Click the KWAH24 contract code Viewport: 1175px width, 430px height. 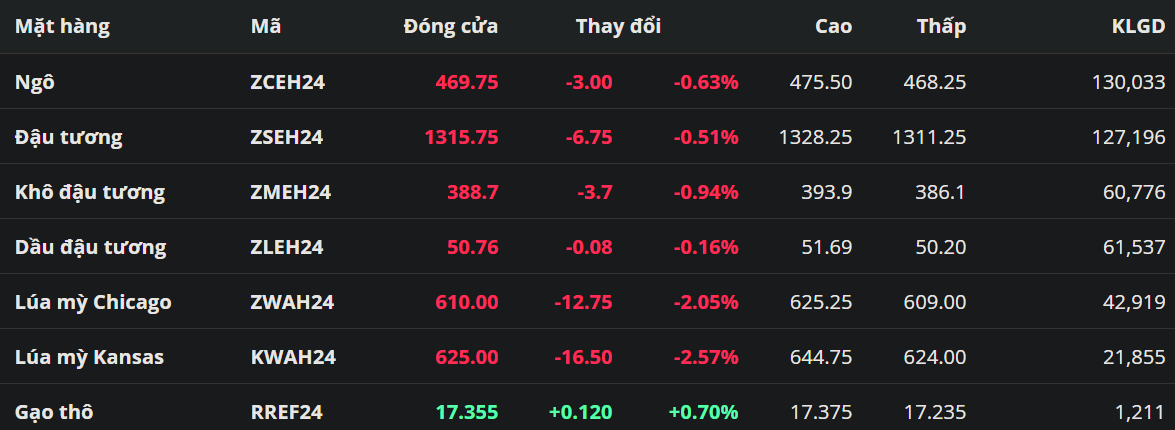click(x=292, y=357)
